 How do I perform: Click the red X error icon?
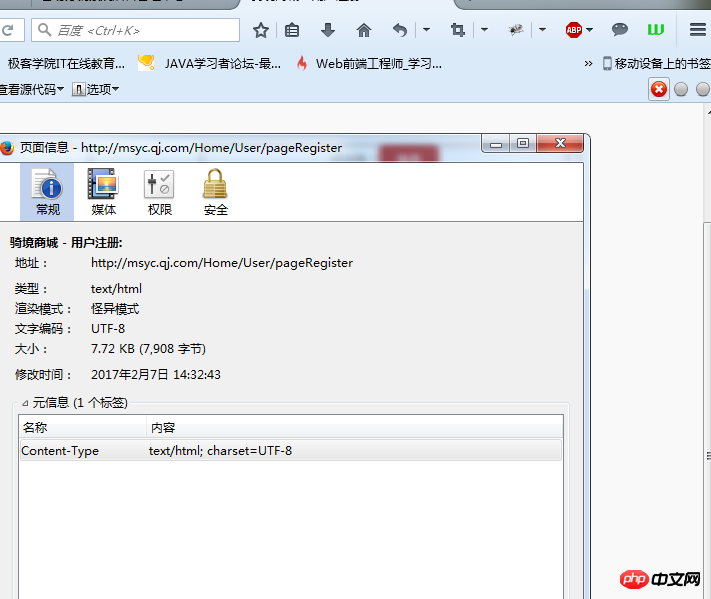click(659, 89)
